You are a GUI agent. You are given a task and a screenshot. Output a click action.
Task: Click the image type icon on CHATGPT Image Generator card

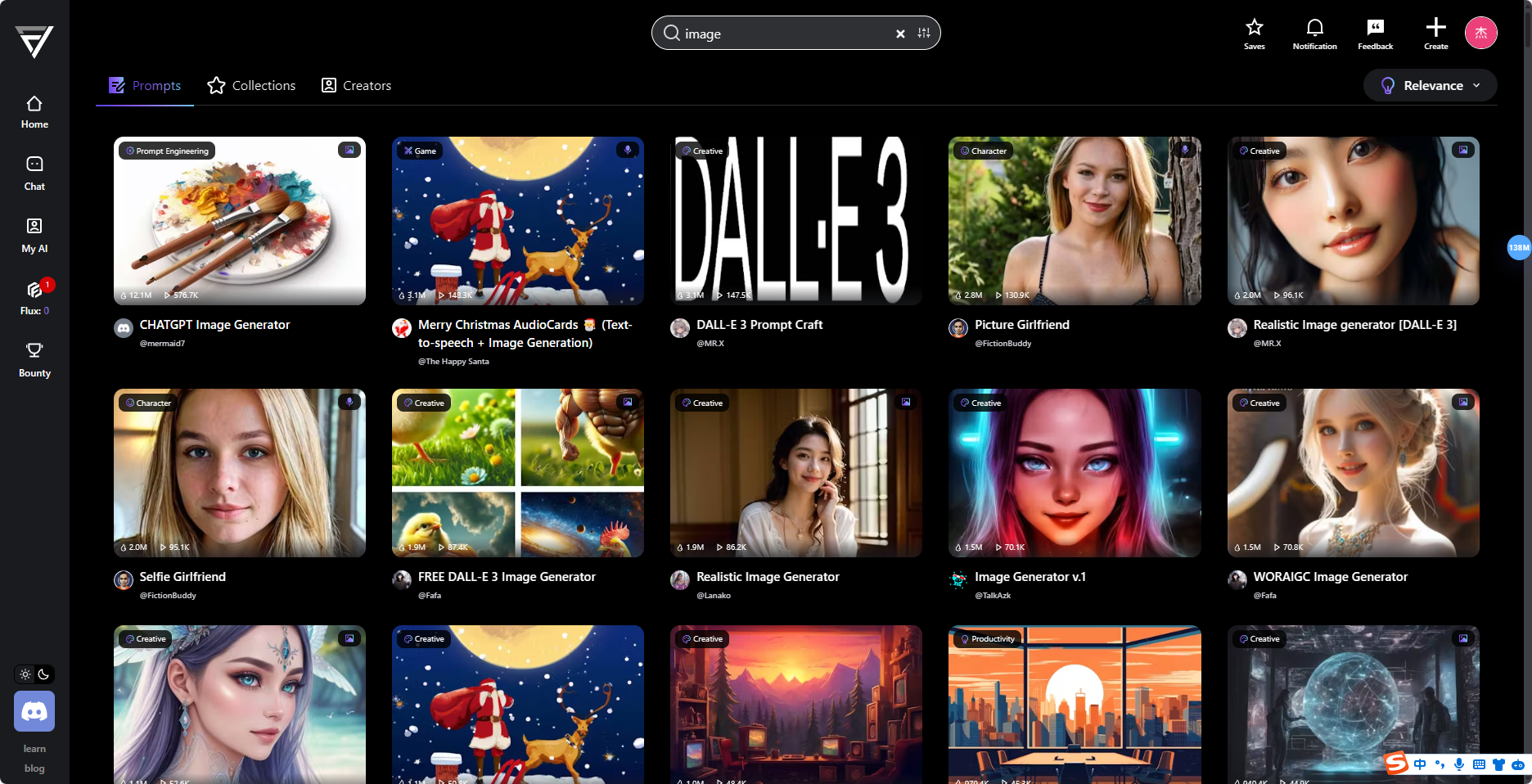pos(349,150)
